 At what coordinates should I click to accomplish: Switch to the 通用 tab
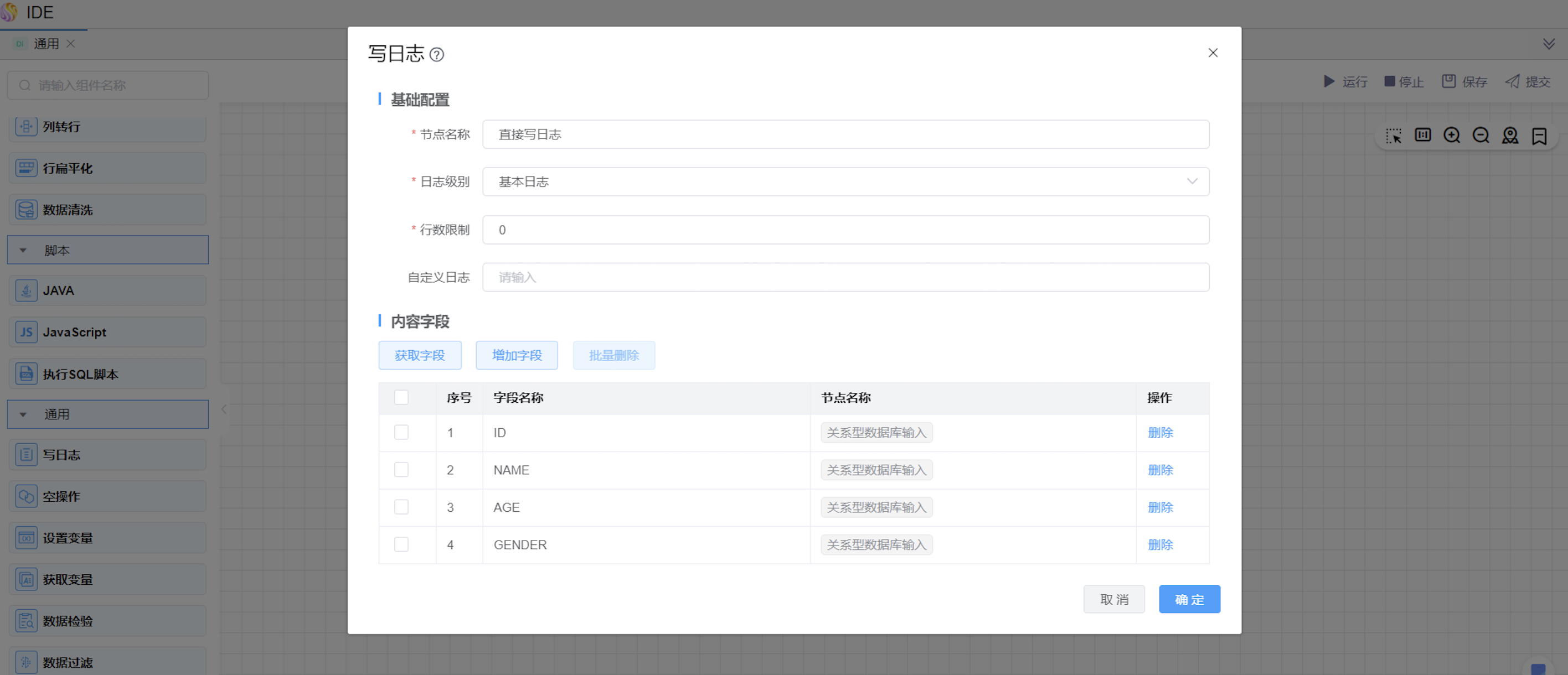[x=45, y=44]
